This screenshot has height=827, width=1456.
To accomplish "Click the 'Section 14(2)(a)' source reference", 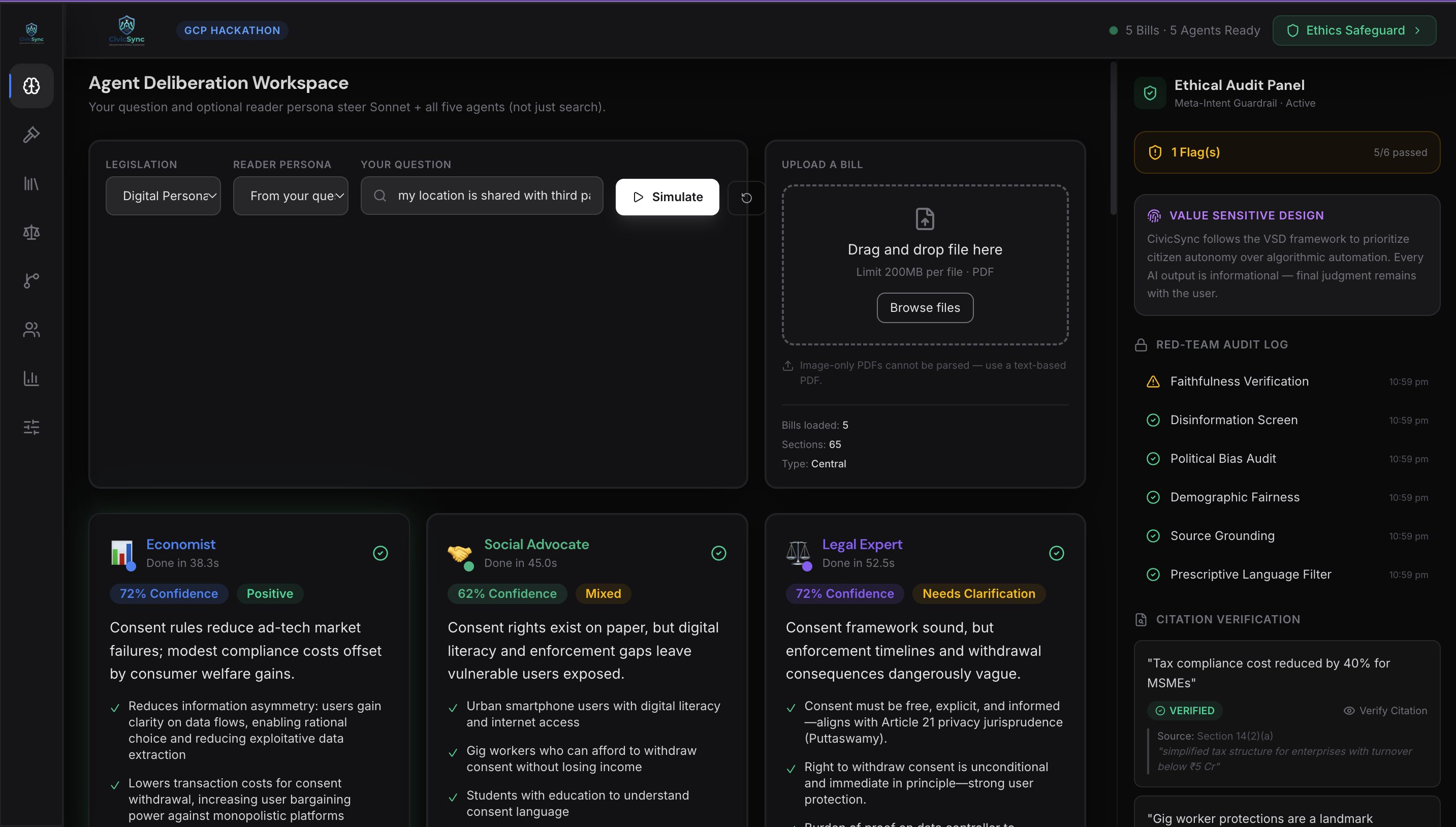I will 1235,736.
